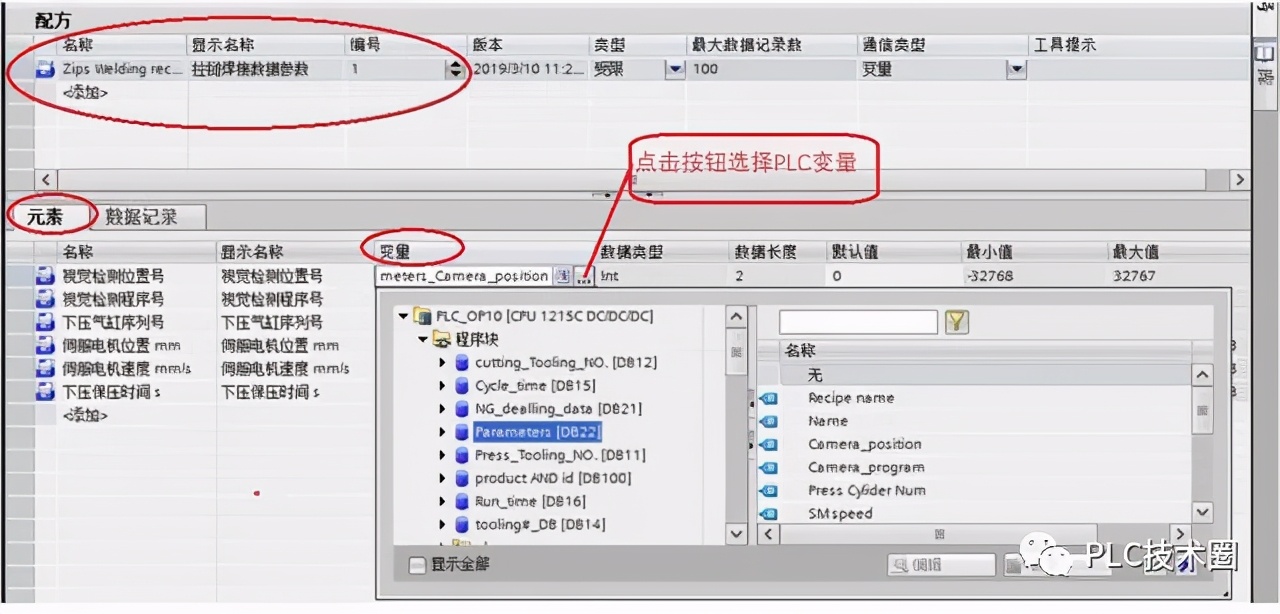Select the SM speed variable entry
Viewport: 1280px width, 614px height.
840,513
